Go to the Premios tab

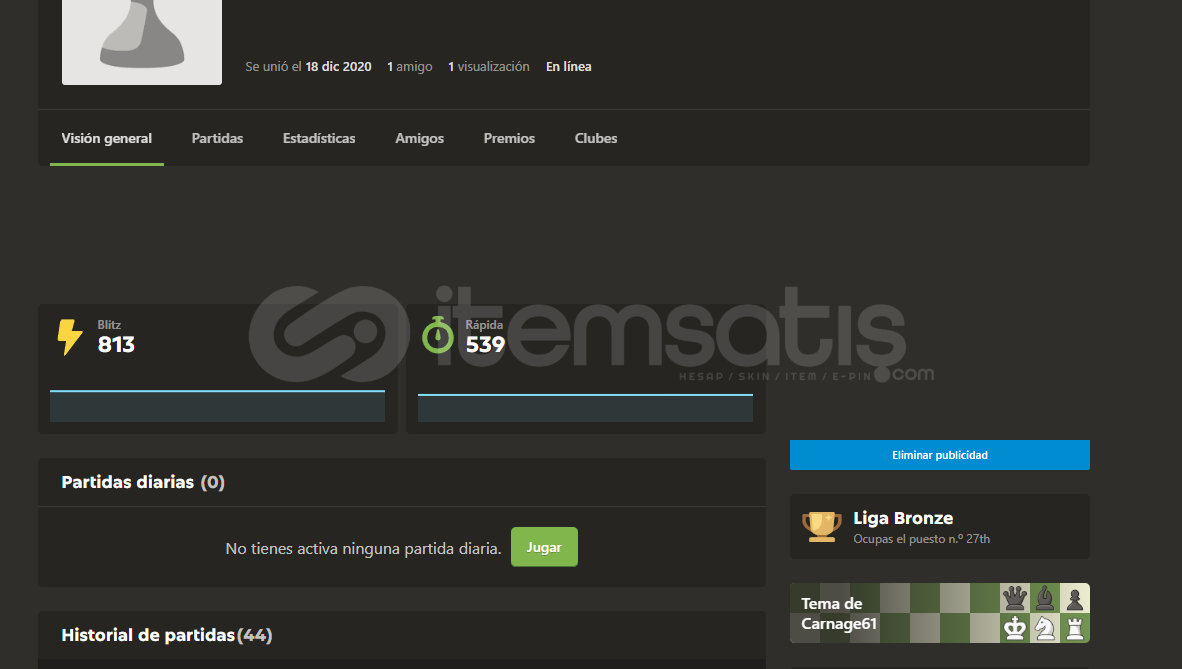[509, 139]
